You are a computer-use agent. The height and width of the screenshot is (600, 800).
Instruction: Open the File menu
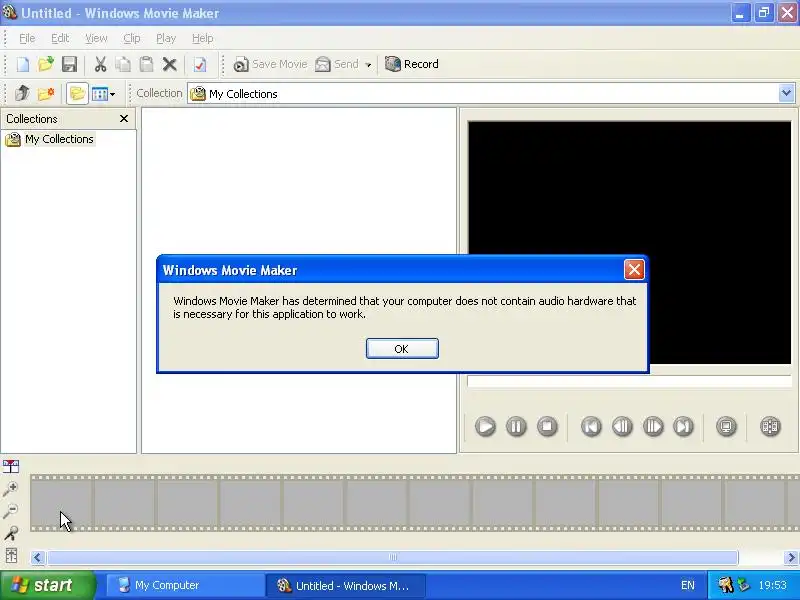pos(27,38)
